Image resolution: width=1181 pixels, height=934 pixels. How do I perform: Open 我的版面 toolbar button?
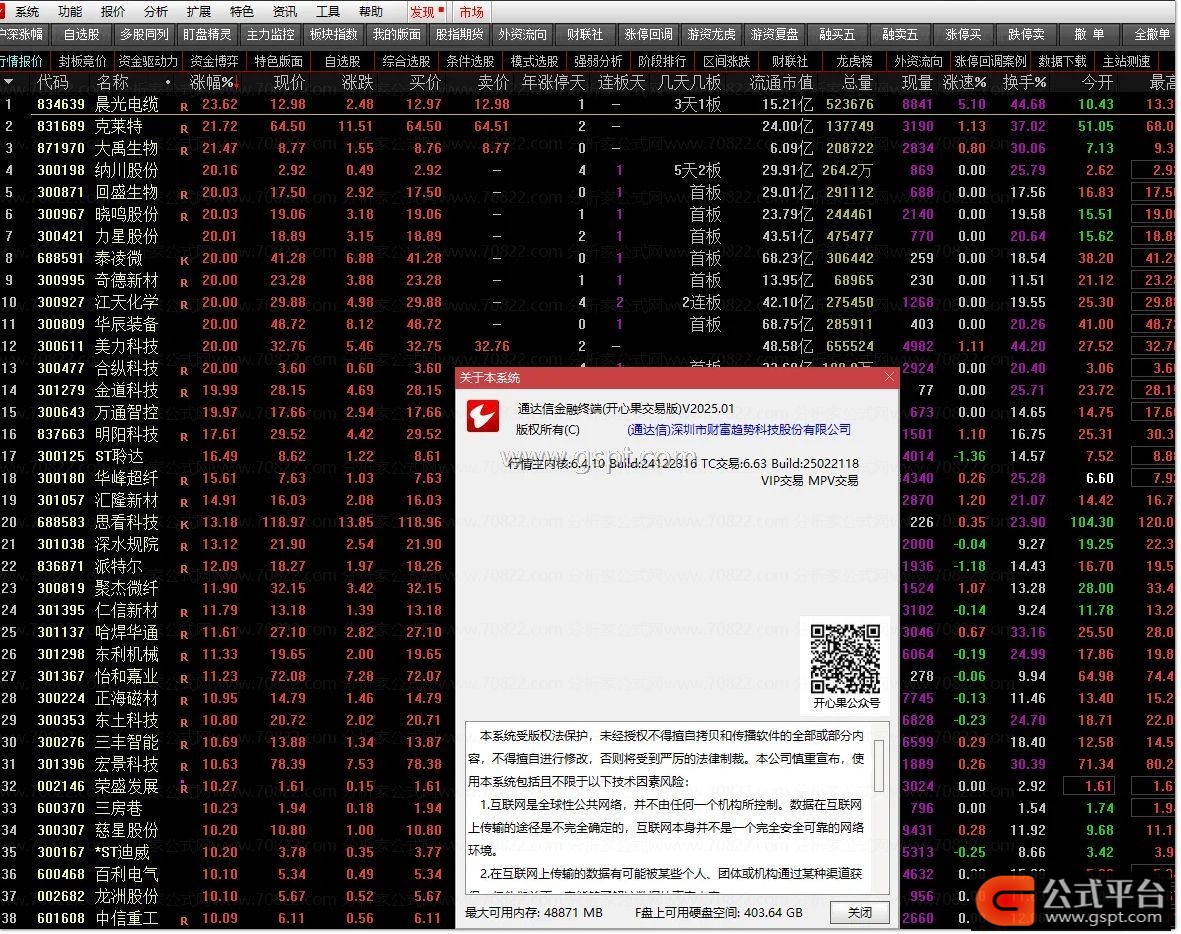(397, 34)
